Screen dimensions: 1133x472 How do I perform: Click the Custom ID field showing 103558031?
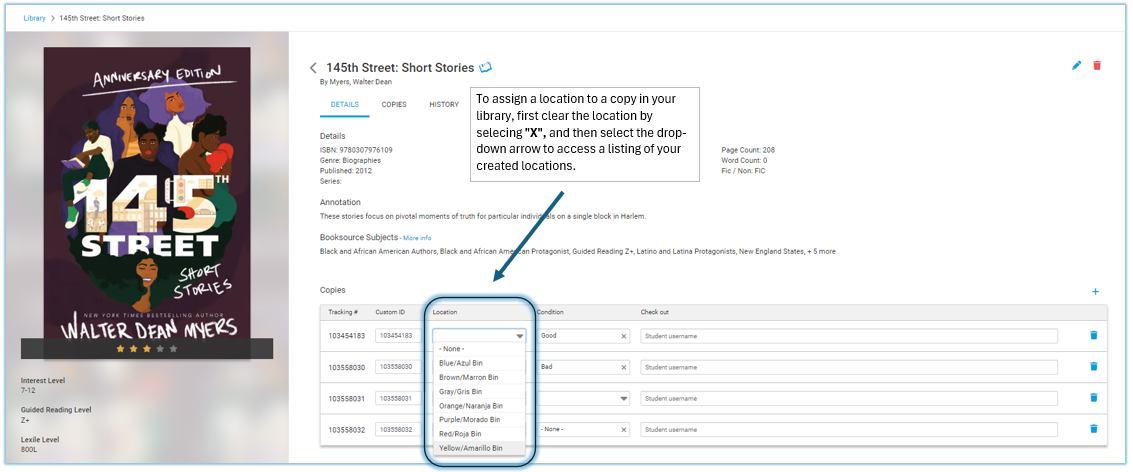tap(399, 398)
